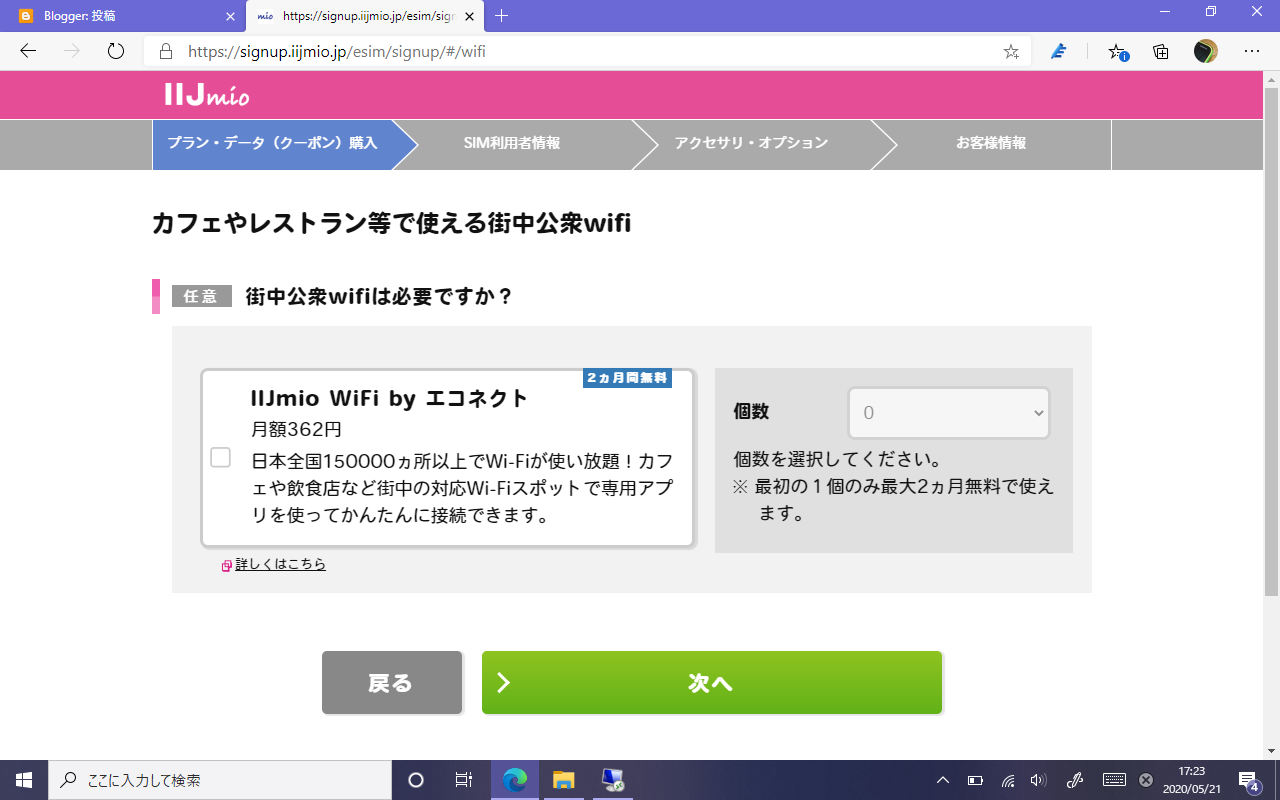Open the Favorites list icon
Viewport: 1280px width, 800px height.
1117,51
